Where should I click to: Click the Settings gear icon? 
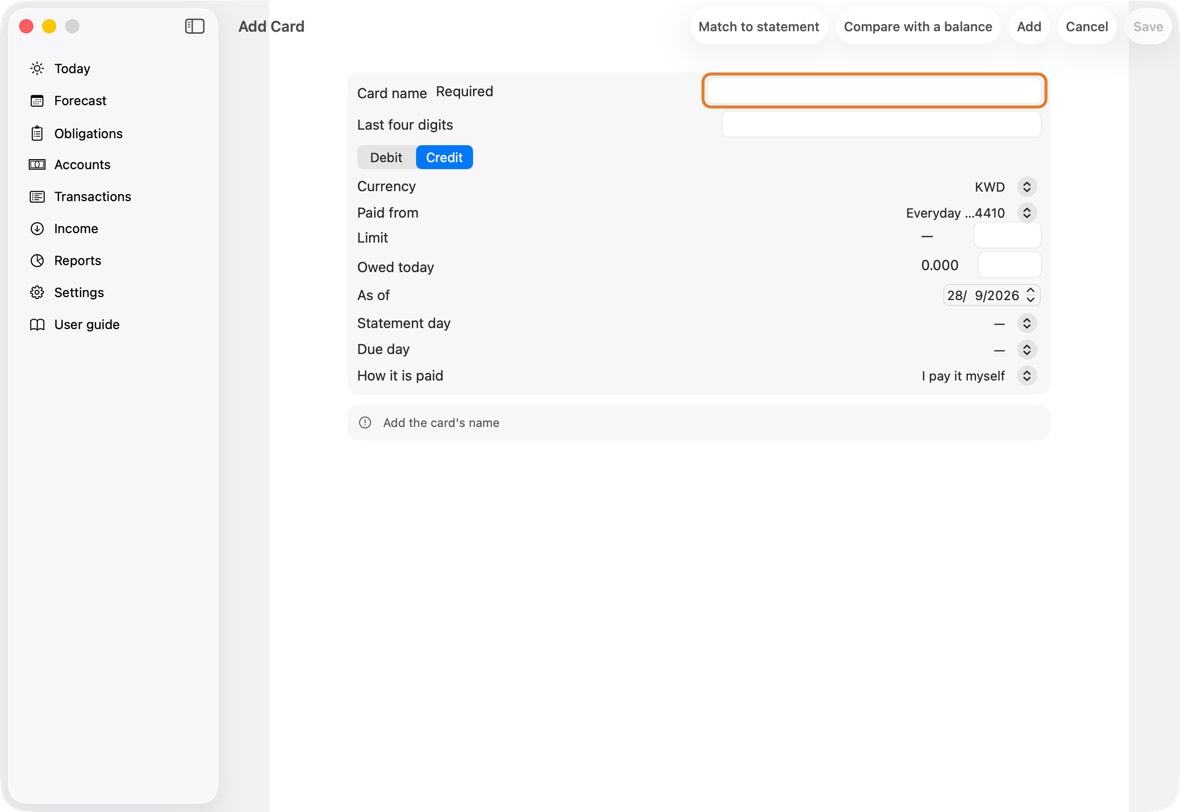37,293
